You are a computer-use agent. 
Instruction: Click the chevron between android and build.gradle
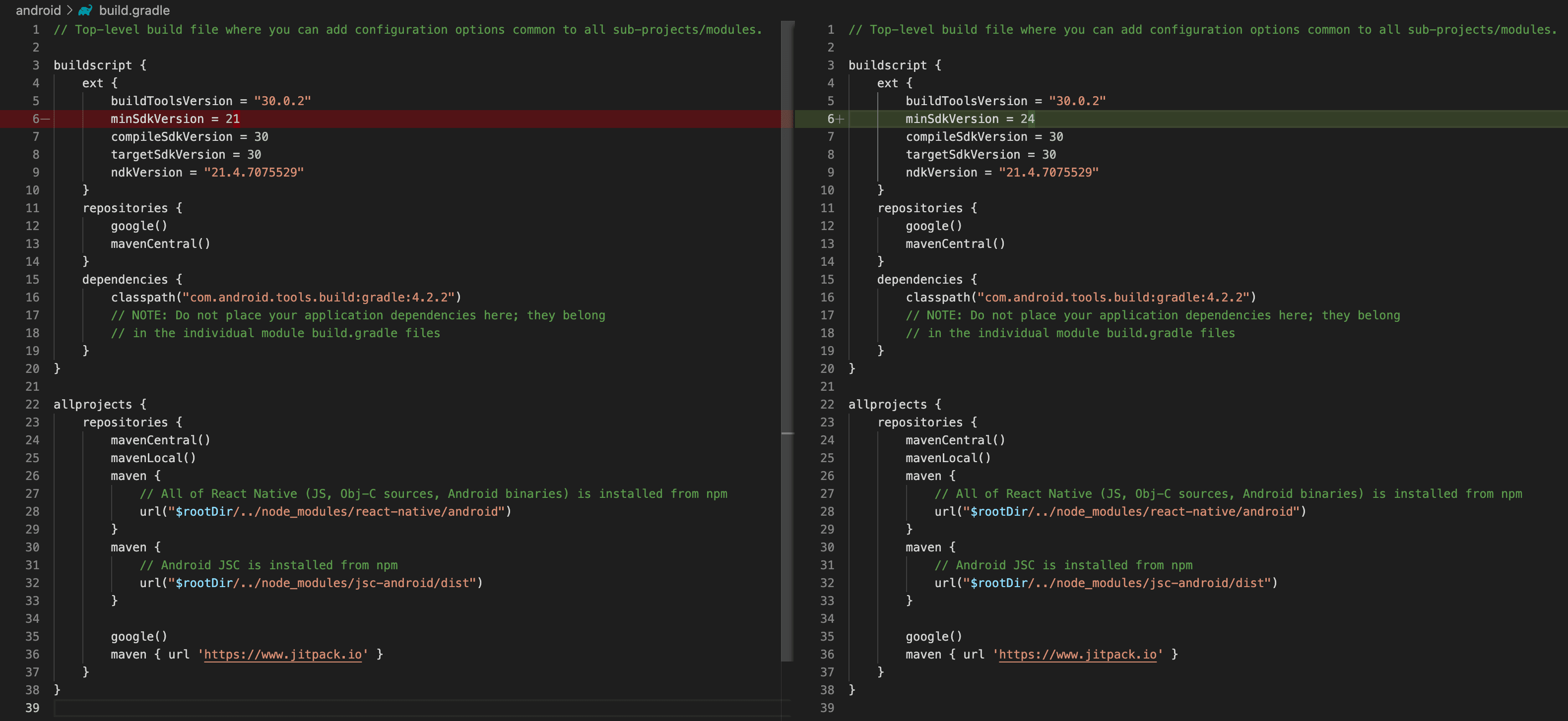69,10
